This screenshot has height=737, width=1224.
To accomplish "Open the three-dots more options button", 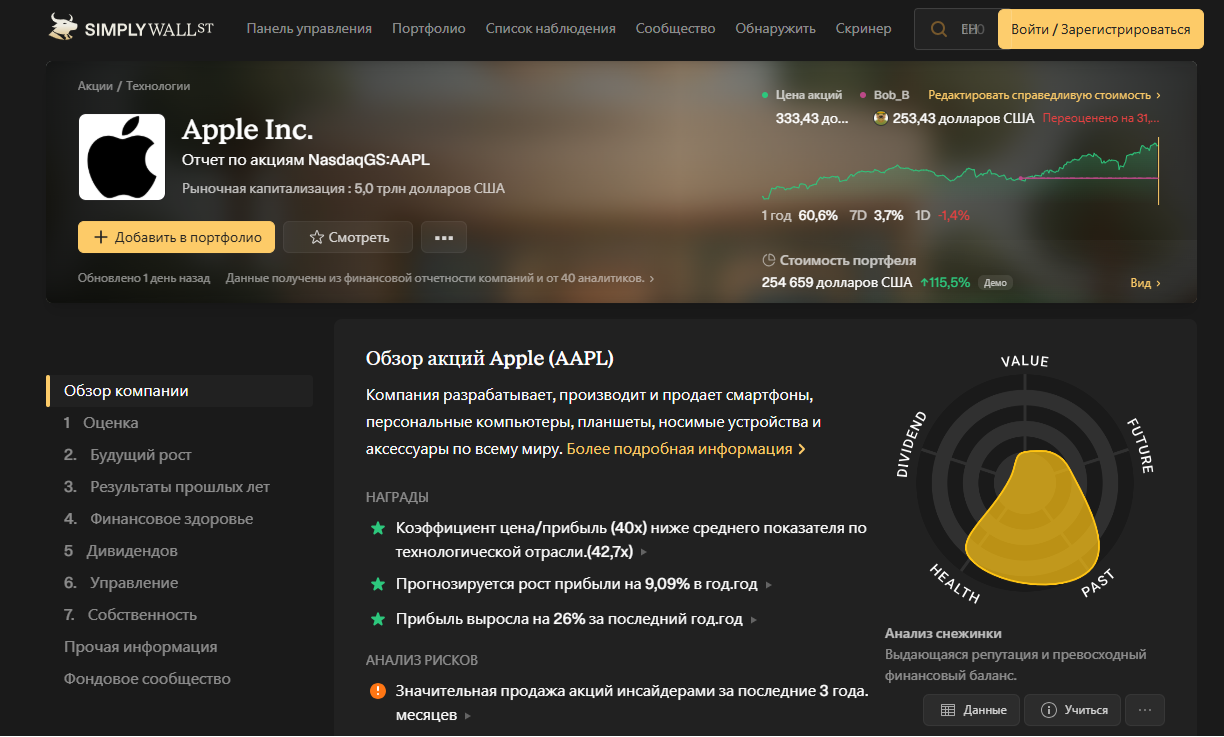I will coord(444,237).
